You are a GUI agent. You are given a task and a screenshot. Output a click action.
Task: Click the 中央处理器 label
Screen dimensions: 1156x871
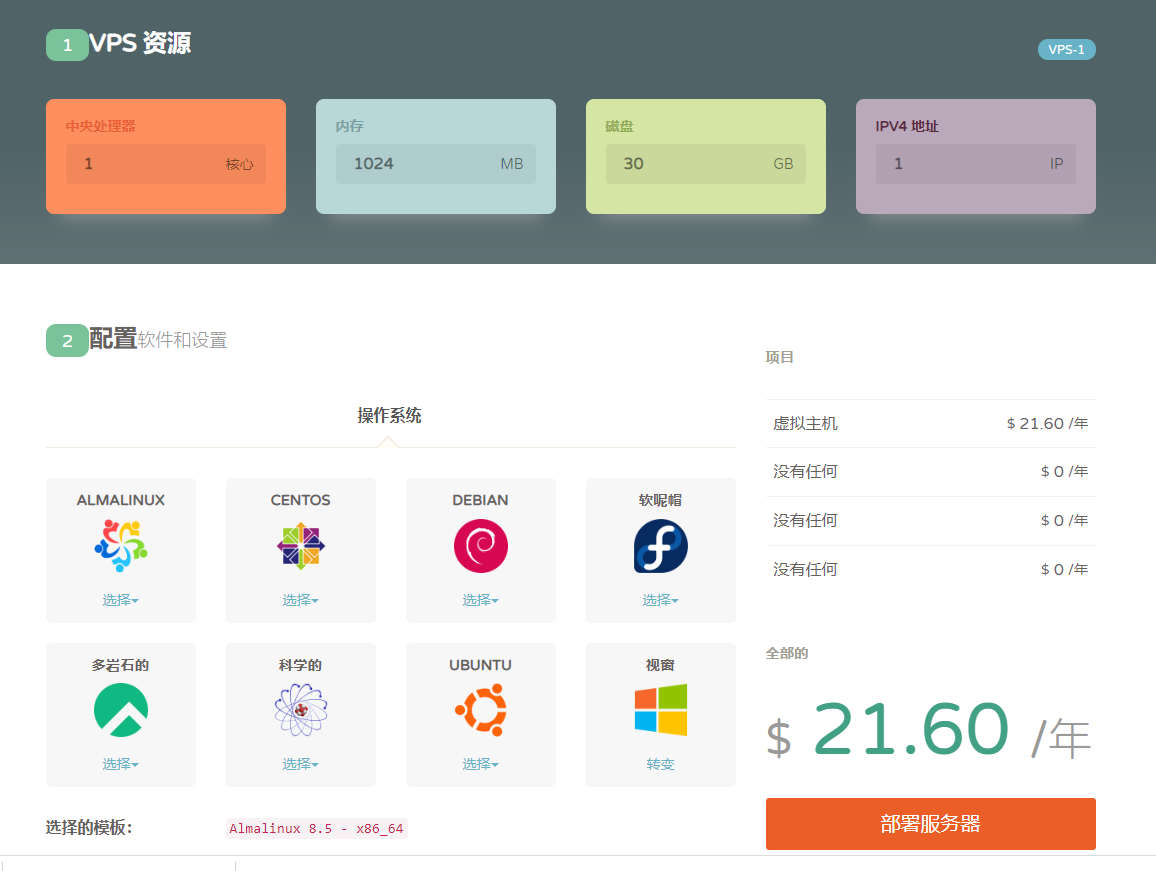100,126
